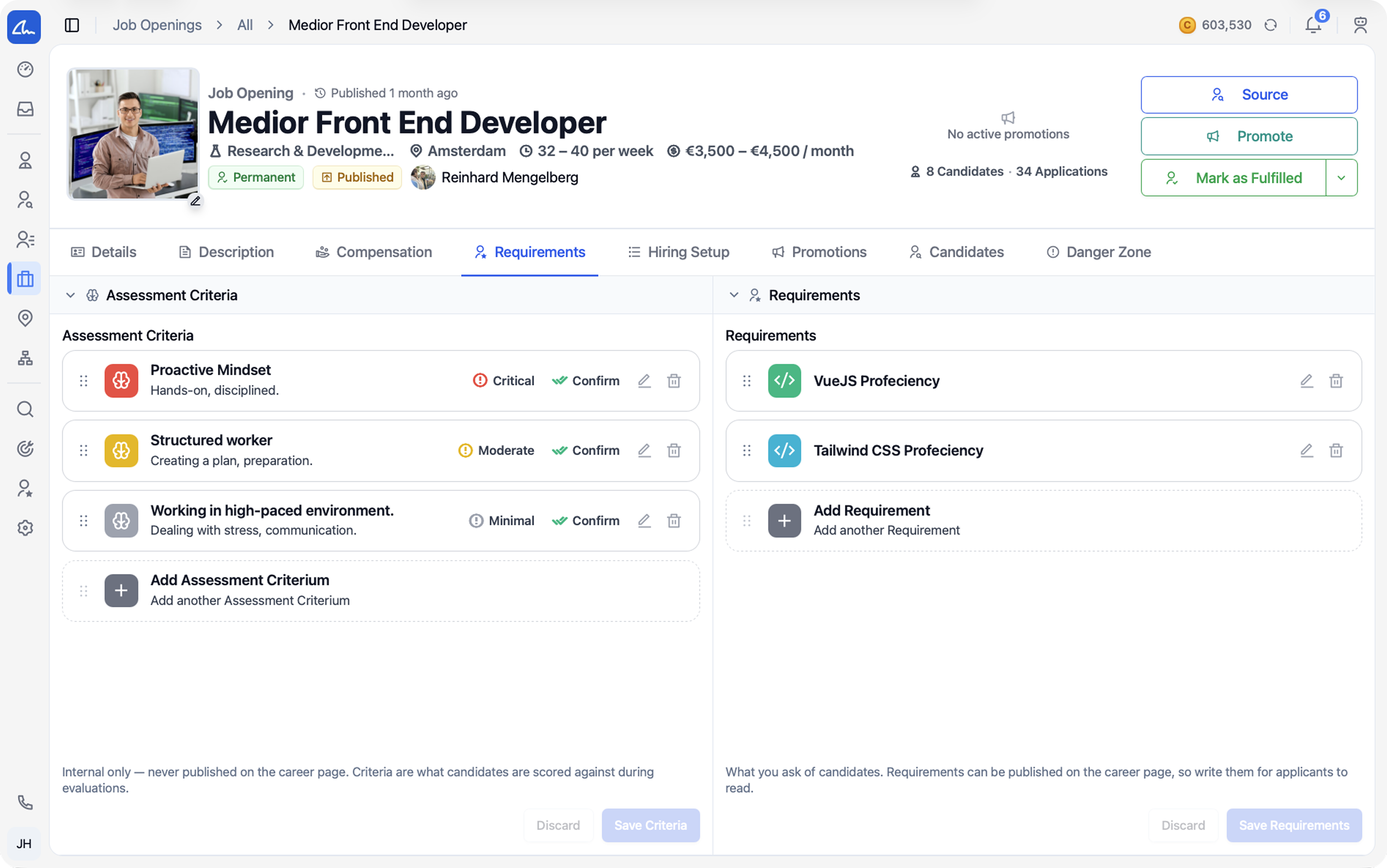This screenshot has height=868, width=1387.
Task: Click the app logo in the sidebar
Action: coord(24,27)
